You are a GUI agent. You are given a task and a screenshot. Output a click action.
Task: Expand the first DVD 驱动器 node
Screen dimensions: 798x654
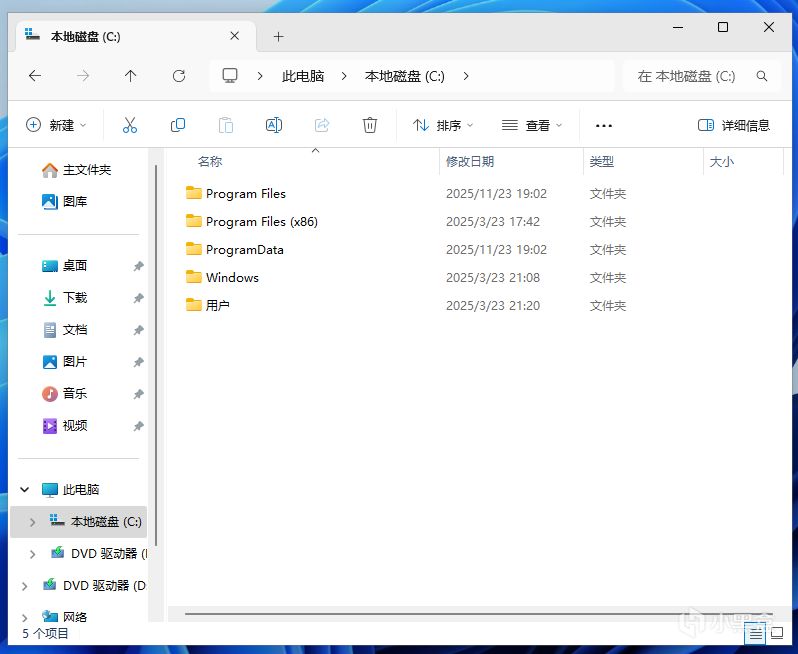(x=33, y=554)
